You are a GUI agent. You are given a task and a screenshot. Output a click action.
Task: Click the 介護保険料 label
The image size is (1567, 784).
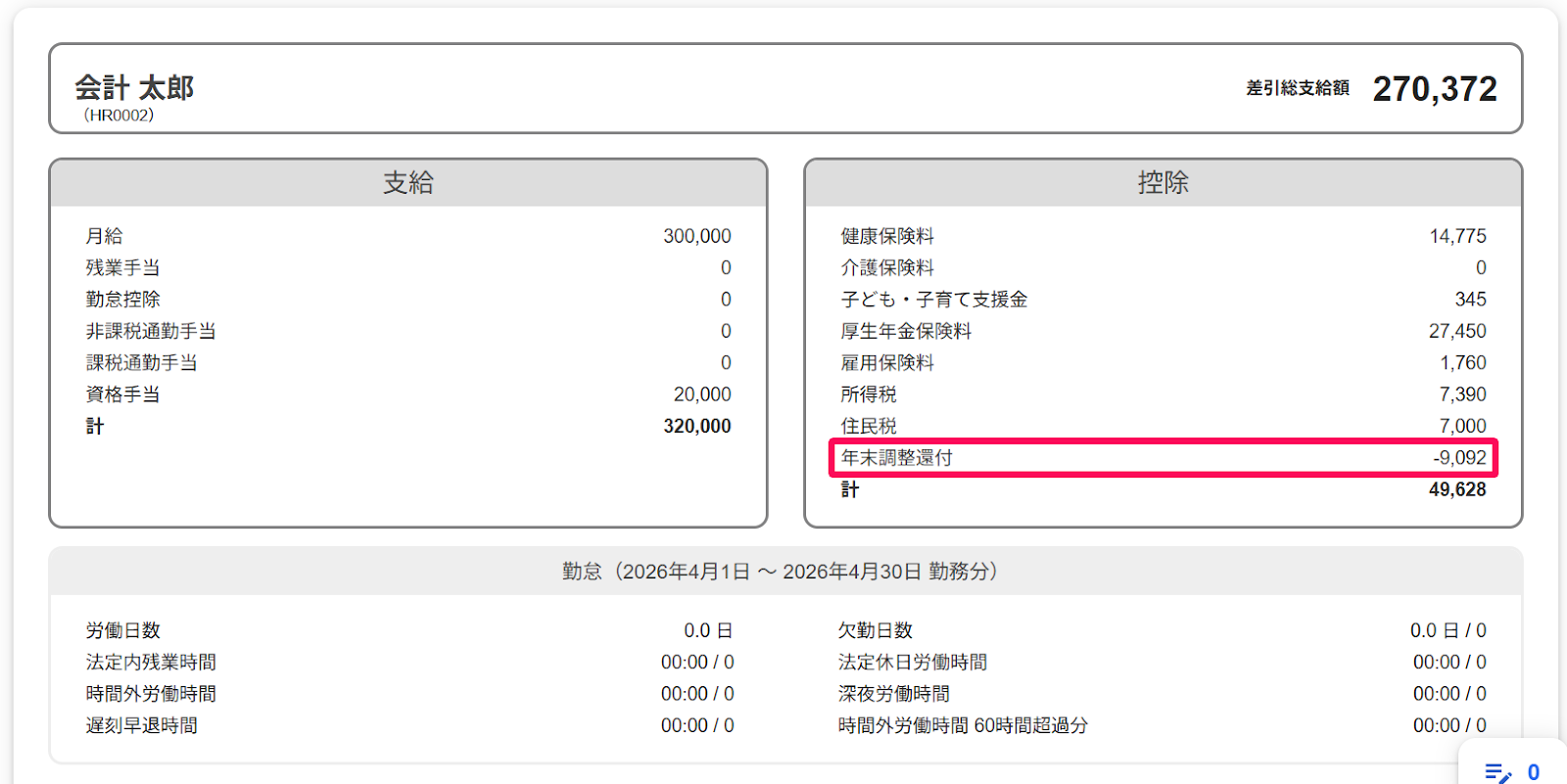[887, 267]
